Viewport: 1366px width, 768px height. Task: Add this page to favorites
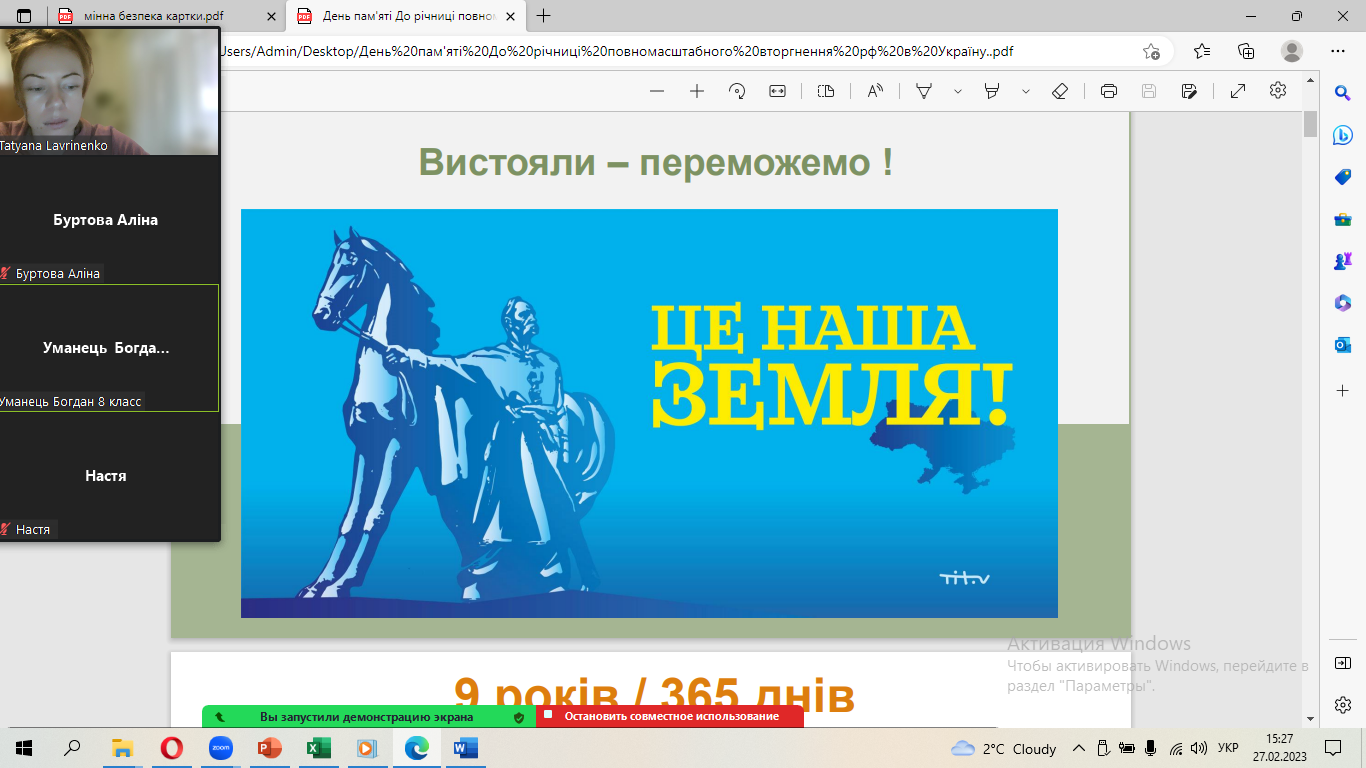pos(1152,51)
